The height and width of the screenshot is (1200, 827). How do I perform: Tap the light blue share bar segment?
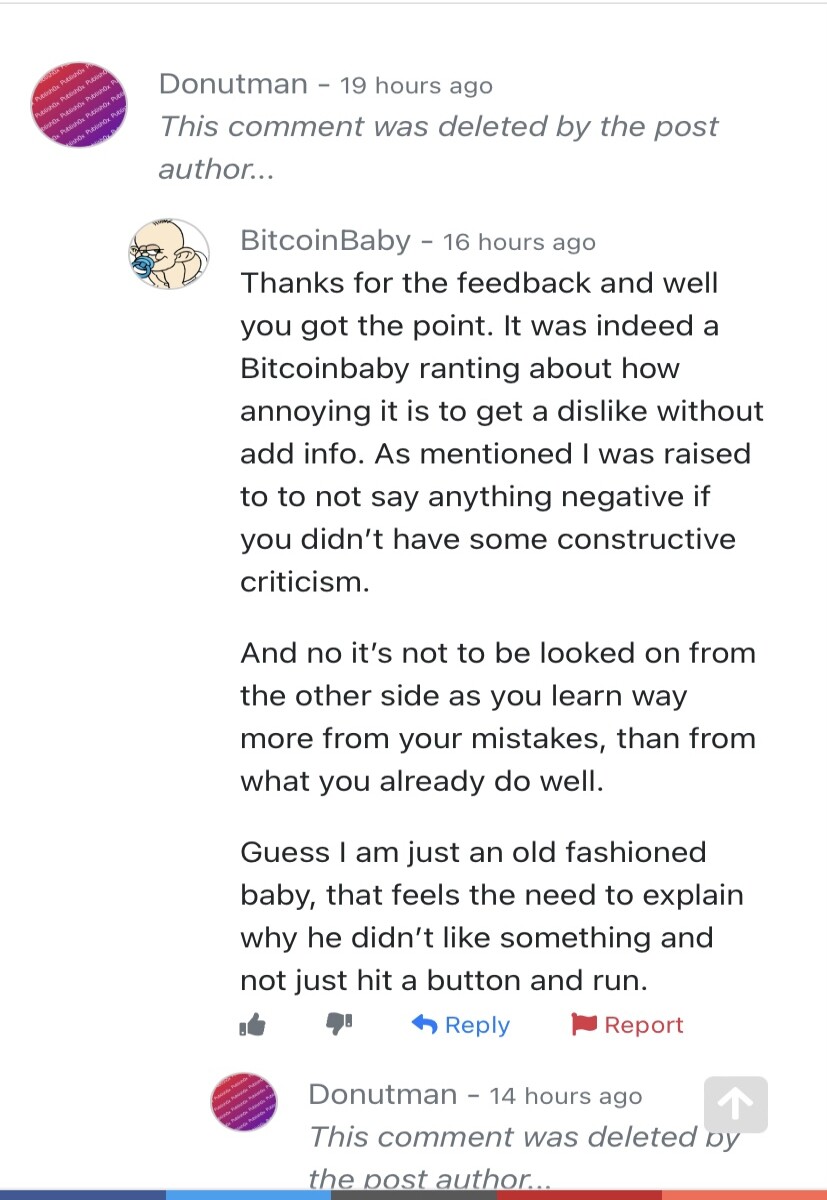point(248,1195)
